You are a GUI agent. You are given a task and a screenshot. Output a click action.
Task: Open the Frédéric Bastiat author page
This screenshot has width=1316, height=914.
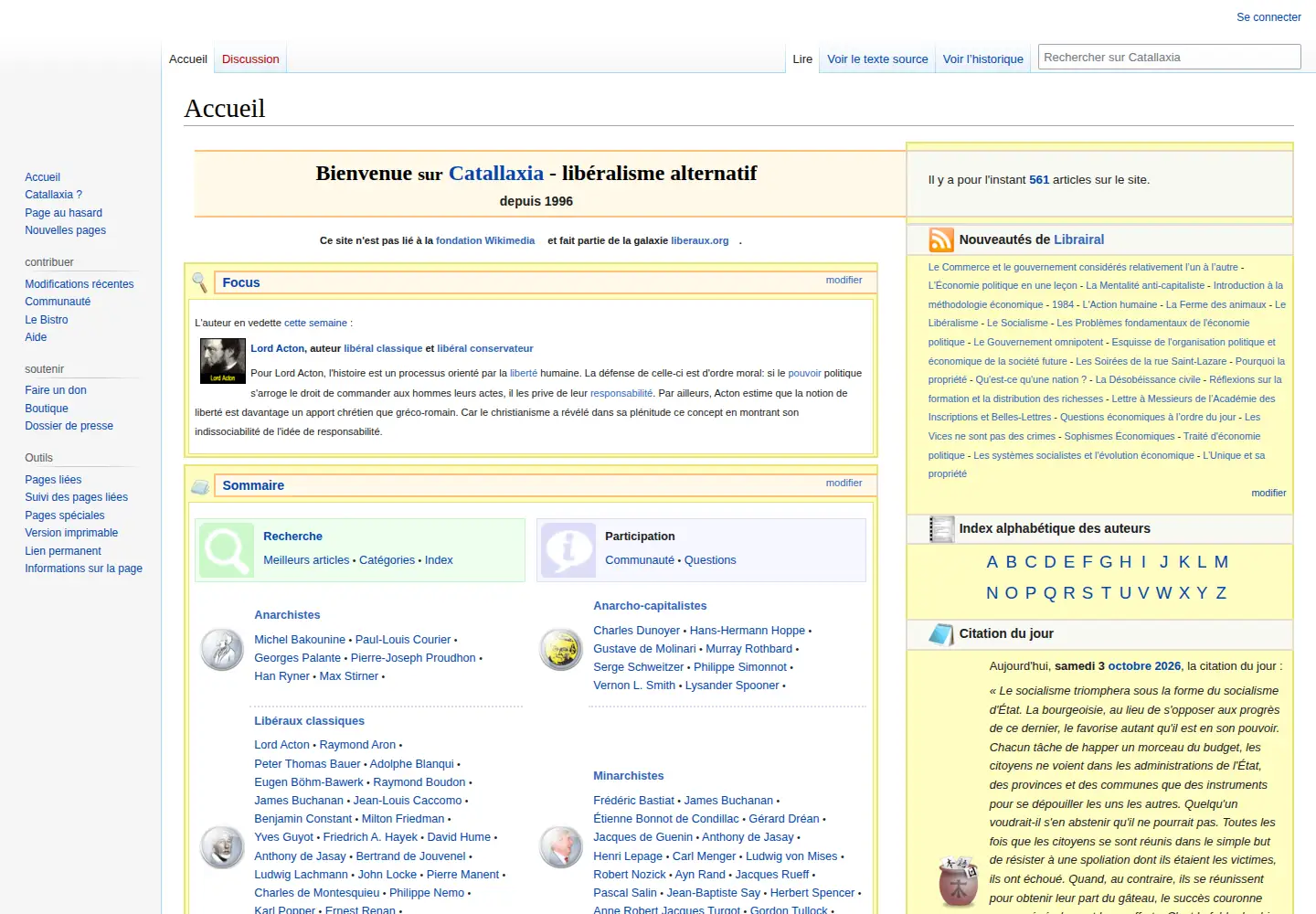tap(633, 801)
